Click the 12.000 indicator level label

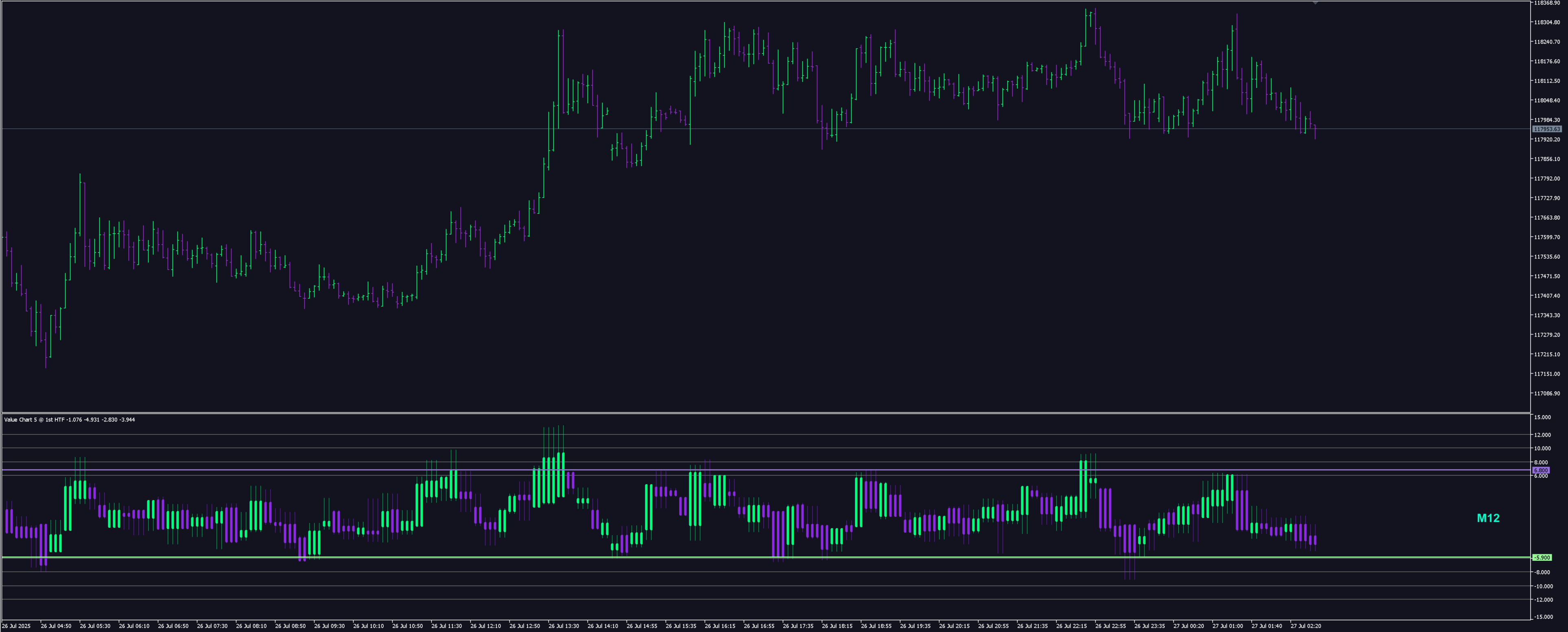1542,435
